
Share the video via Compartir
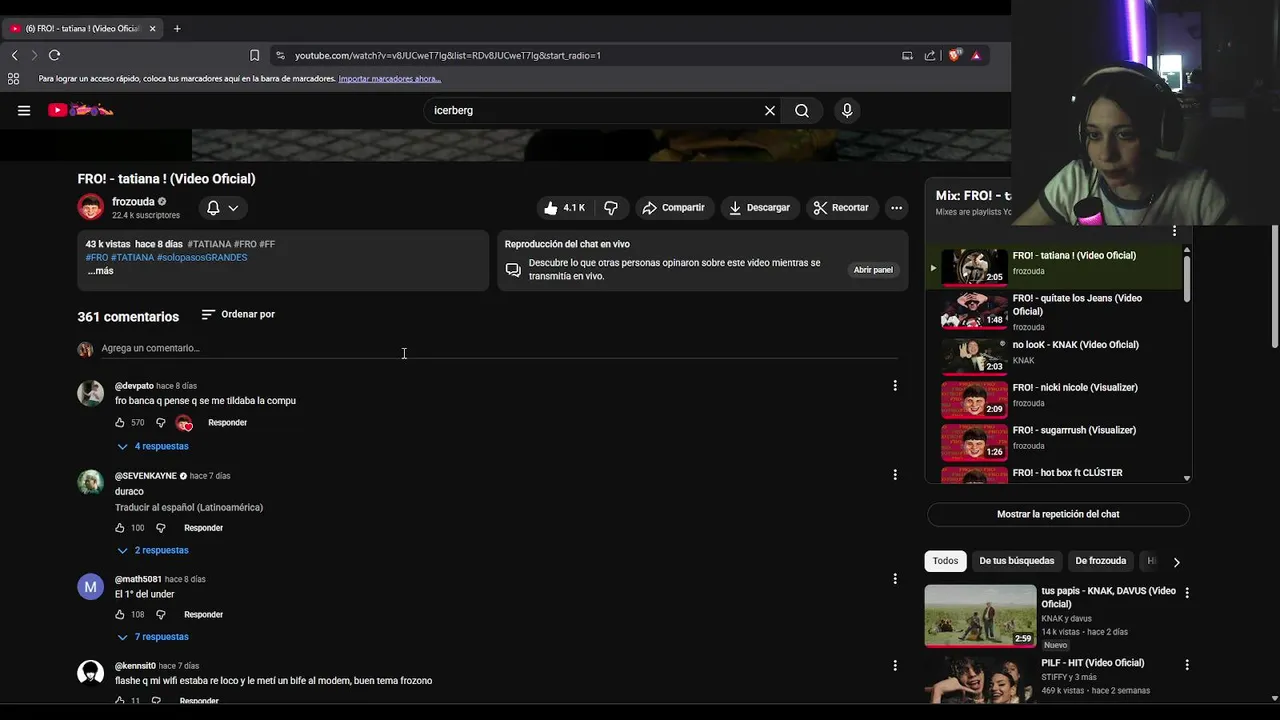(673, 208)
